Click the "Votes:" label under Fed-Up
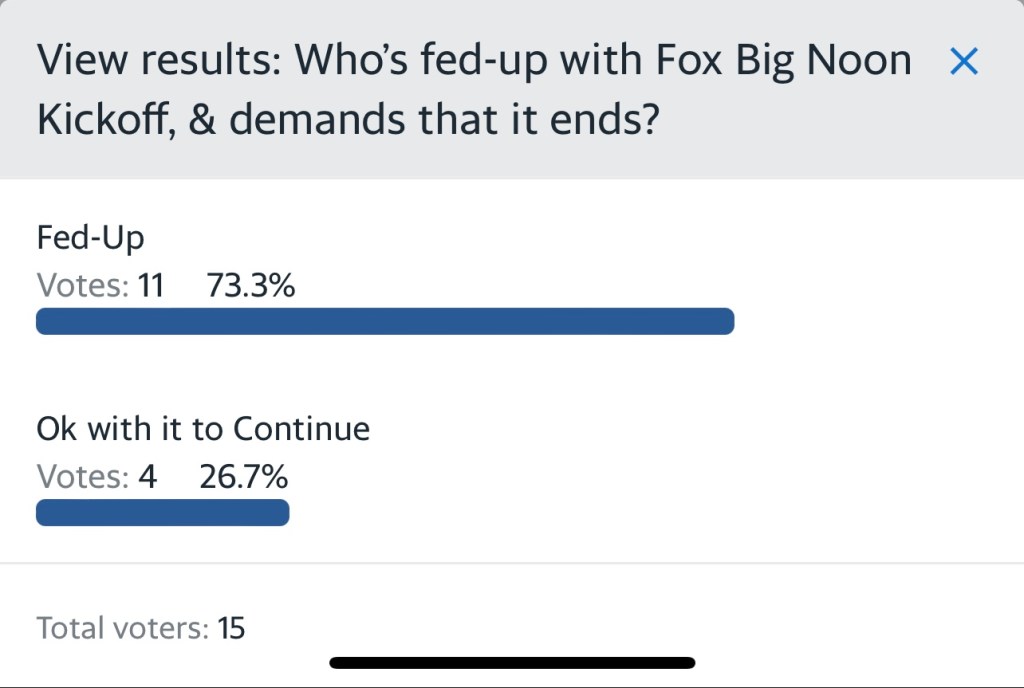The width and height of the screenshot is (1024, 688). tap(83, 287)
